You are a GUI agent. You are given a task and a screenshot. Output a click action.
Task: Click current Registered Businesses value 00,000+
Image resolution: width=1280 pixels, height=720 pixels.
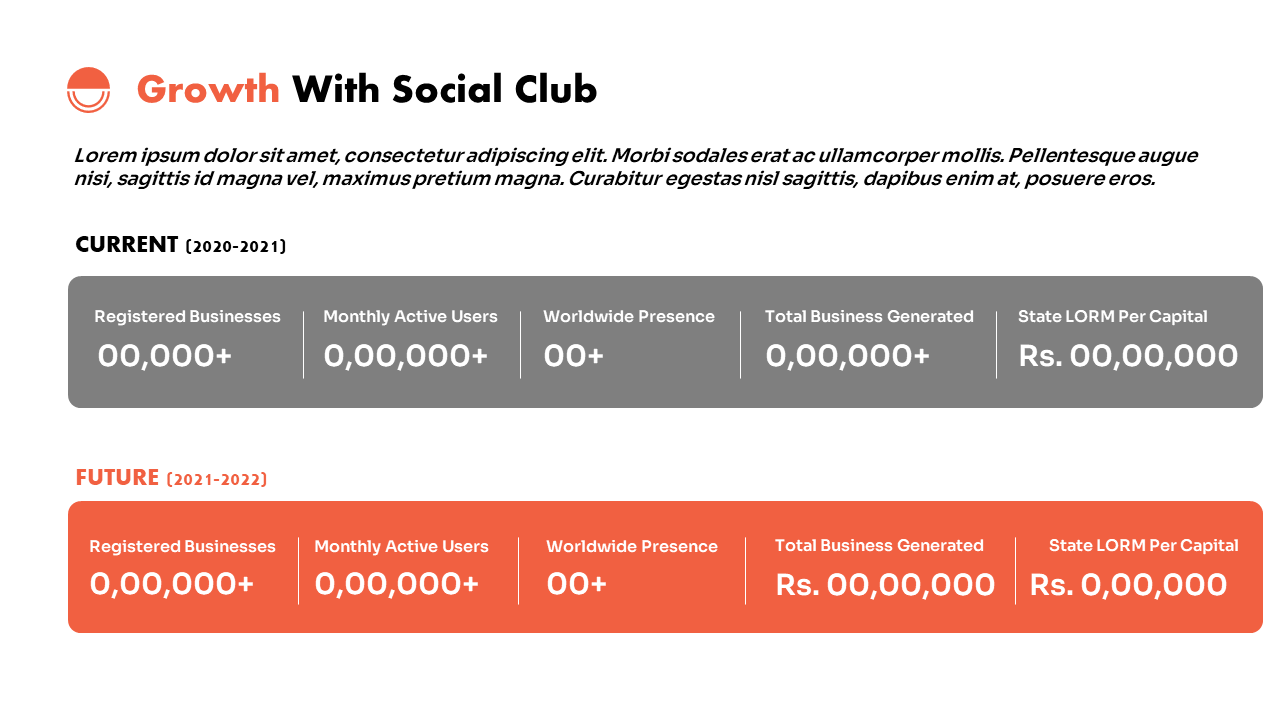pyautogui.click(x=165, y=356)
